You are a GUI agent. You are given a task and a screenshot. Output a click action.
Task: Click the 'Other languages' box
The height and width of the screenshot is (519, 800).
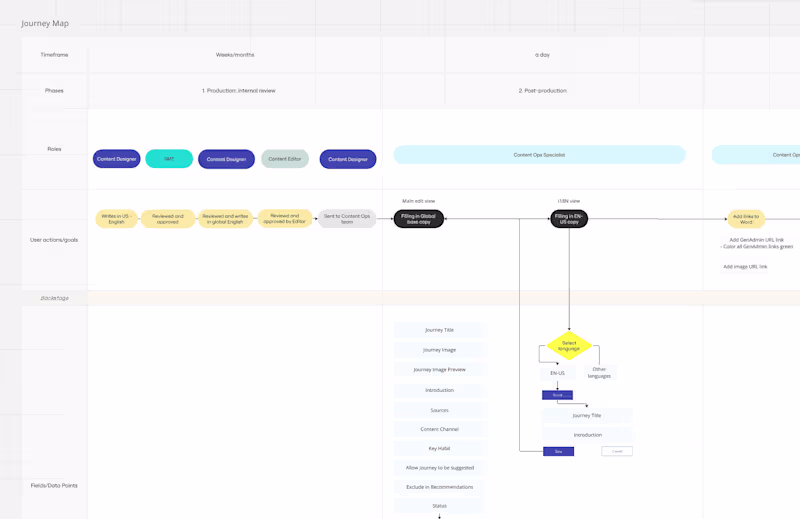[599, 373]
